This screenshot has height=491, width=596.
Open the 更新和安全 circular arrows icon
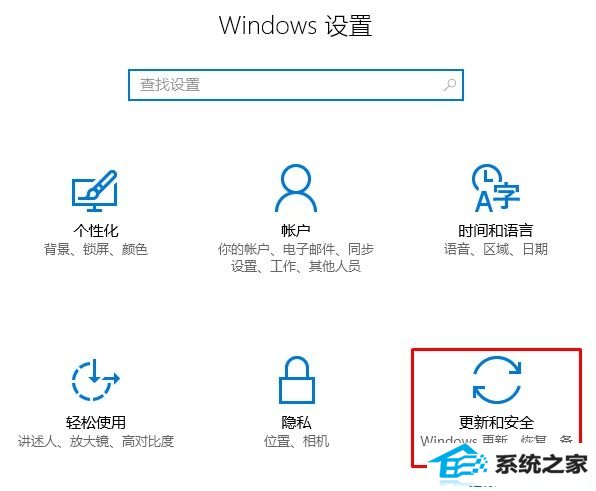point(497,379)
